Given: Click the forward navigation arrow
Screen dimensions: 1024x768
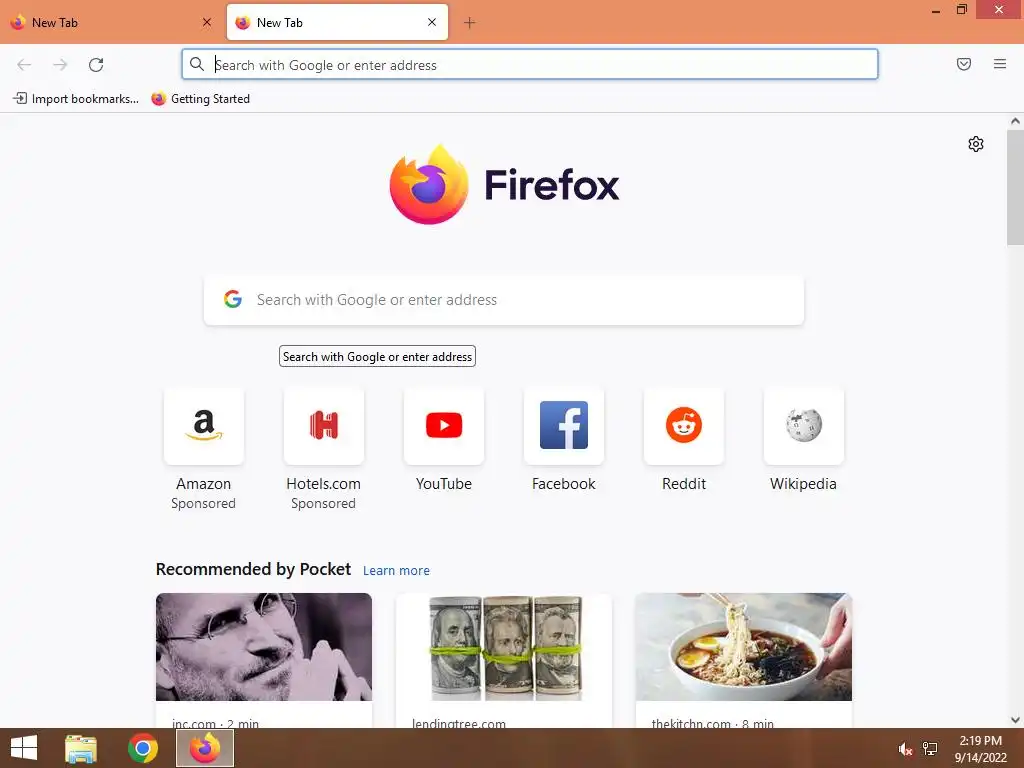Looking at the screenshot, I should tap(60, 65).
